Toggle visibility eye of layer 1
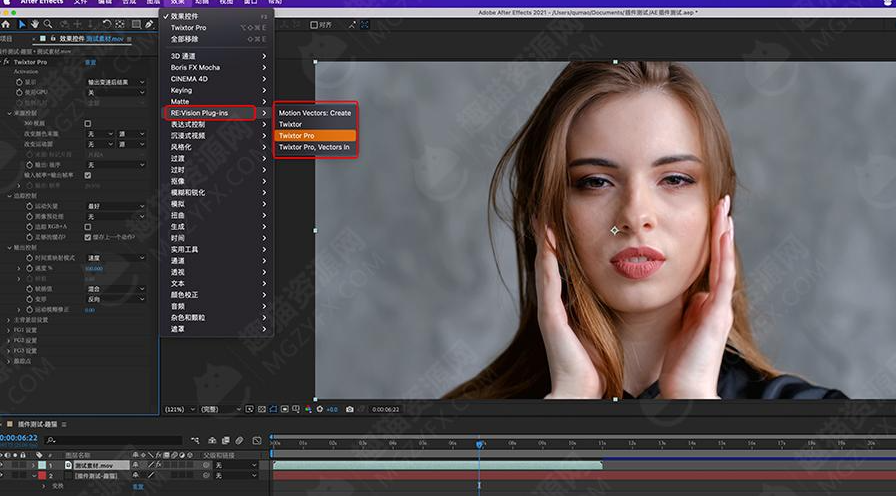896x496 pixels. click(x=3, y=465)
